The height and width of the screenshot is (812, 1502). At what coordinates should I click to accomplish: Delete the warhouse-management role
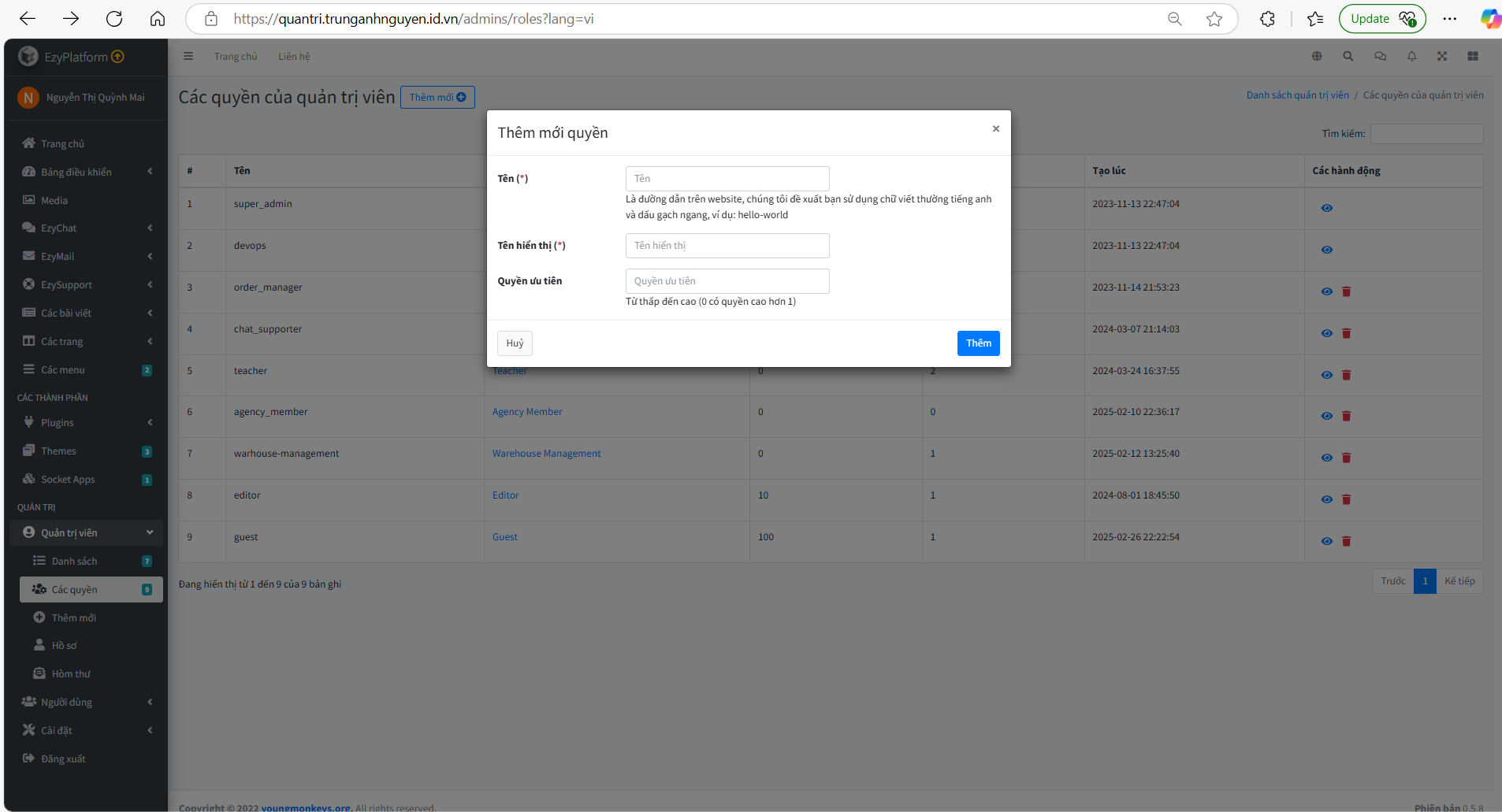click(1347, 458)
